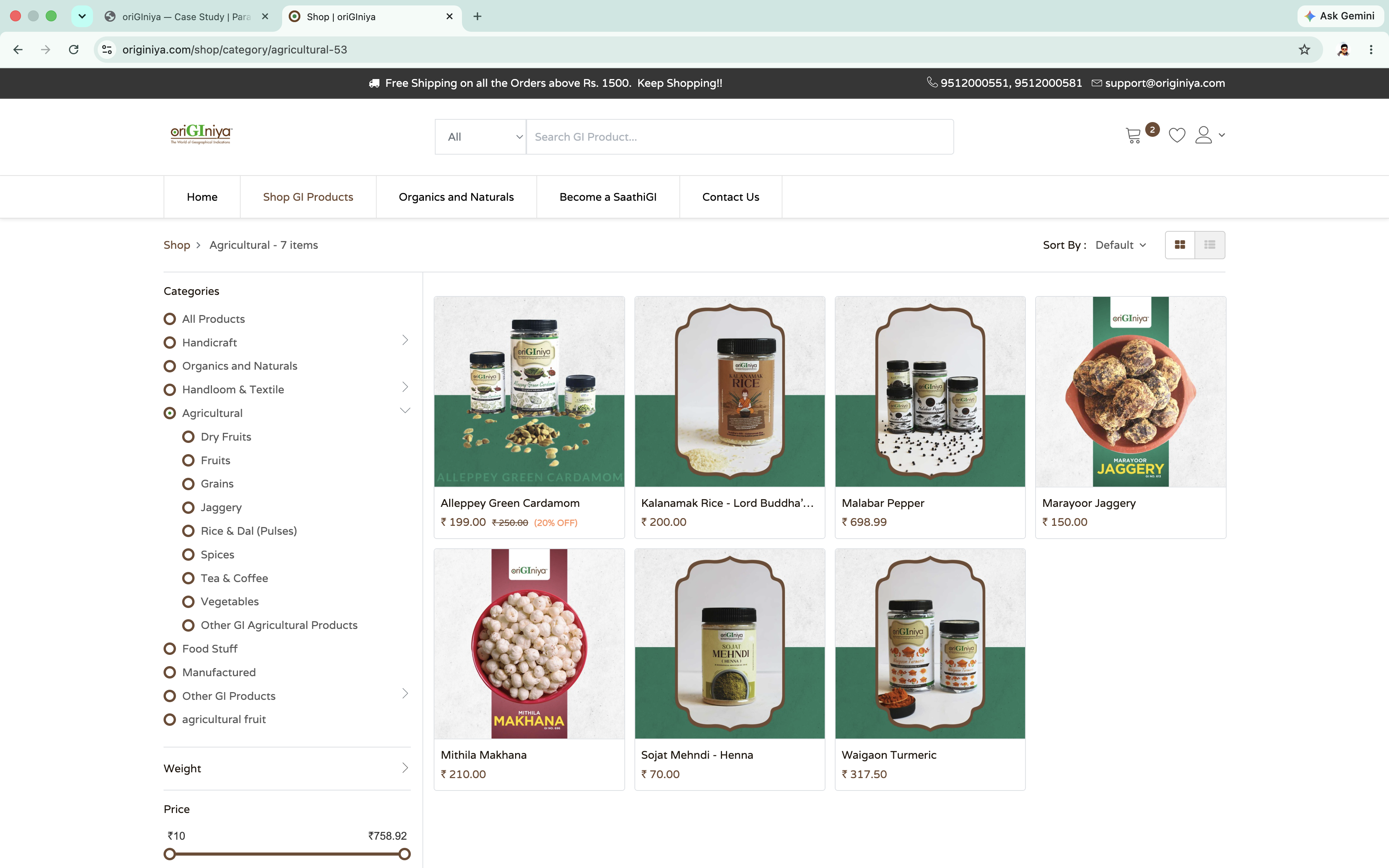Screen dimensions: 1389x868
Task: Open the user account icon
Action: pyautogui.click(x=1203, y=136)
